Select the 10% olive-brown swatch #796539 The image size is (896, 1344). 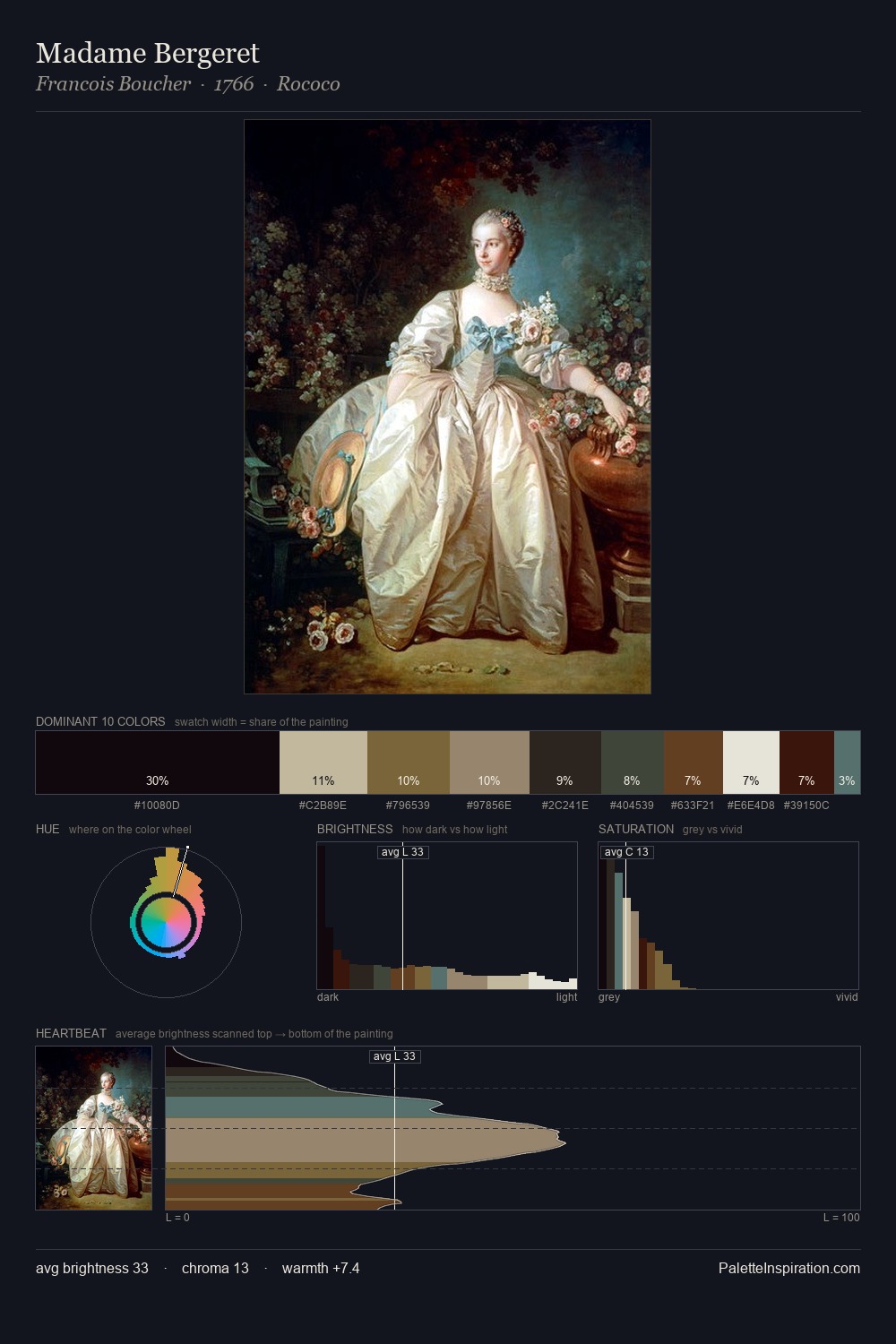[x=409, y=762]
